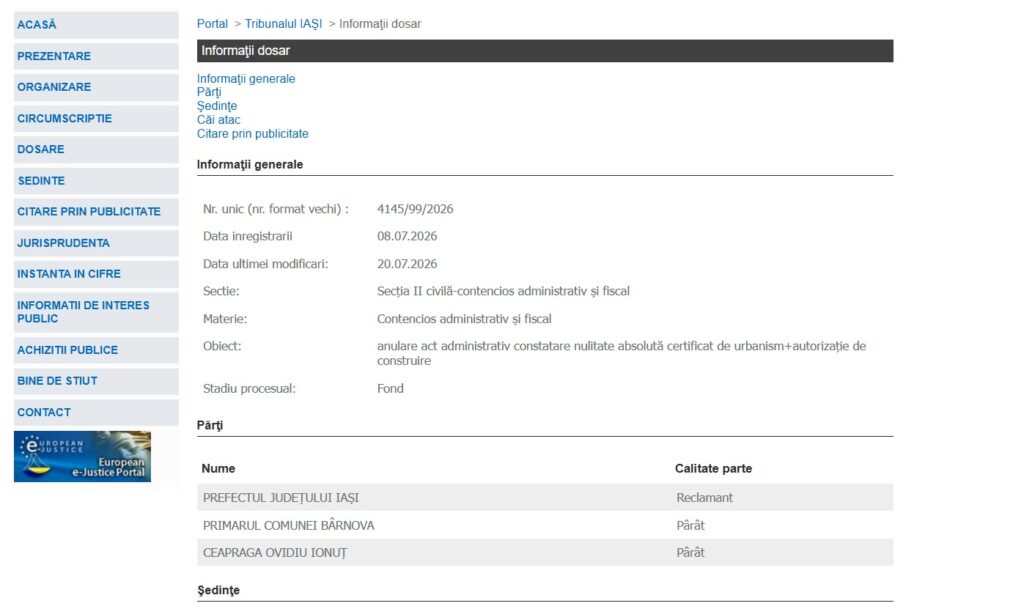Open INFORMATII DE INTERES PUBLIC

[x=96, y=312]
